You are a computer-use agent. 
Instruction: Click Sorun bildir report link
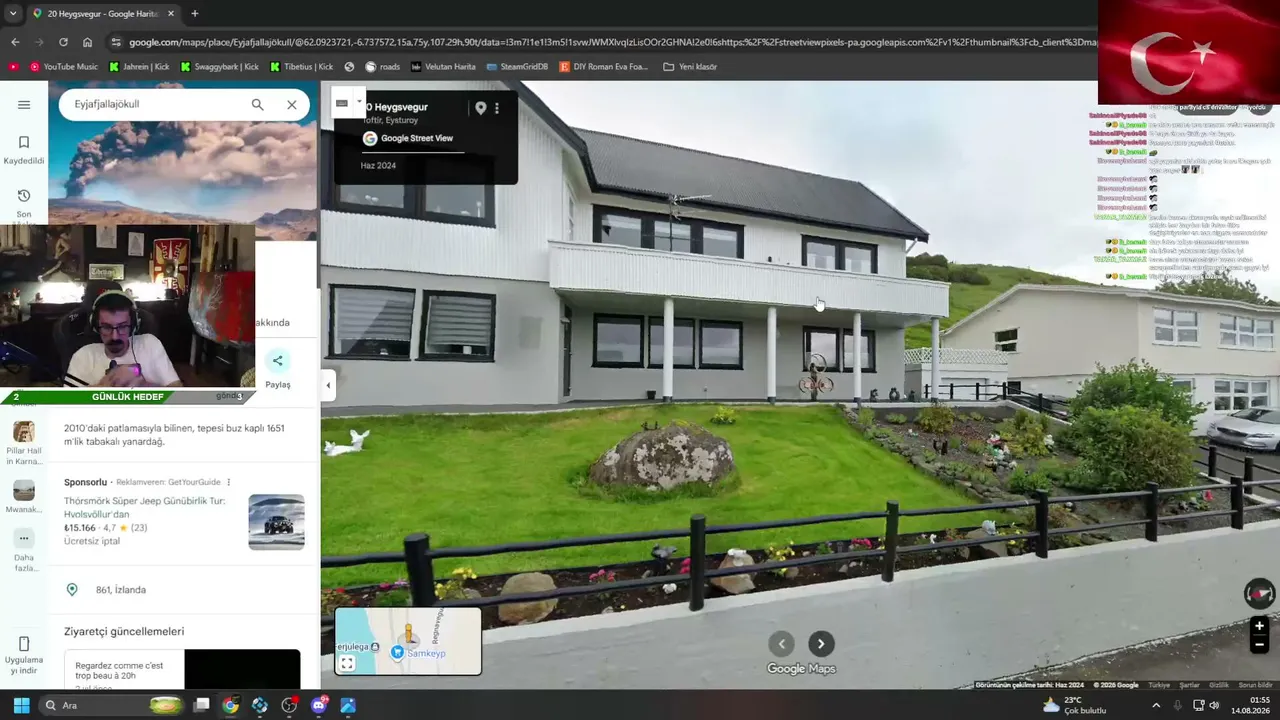tap(1256, 685)
